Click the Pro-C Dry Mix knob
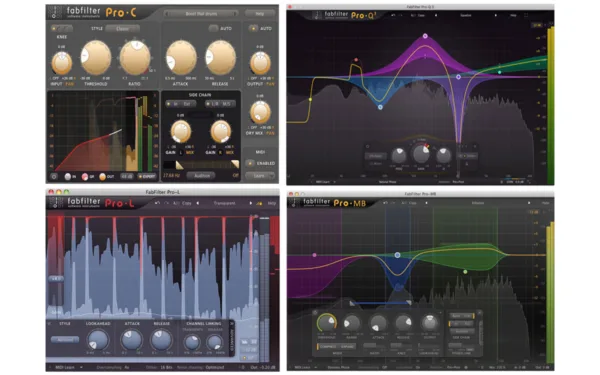 pyautogui.click(x=260, y=112)
